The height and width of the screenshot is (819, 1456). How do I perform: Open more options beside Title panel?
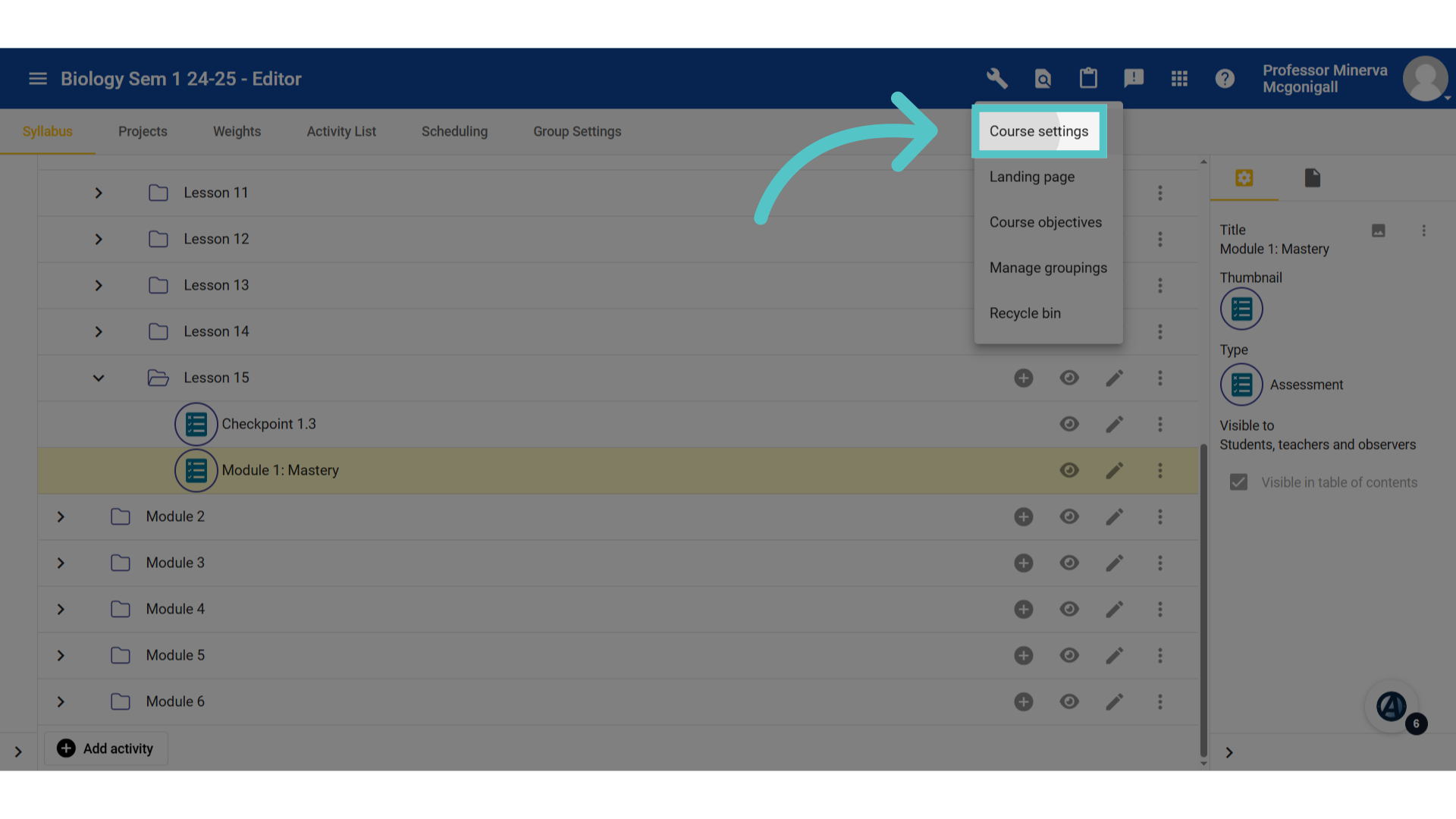pos(1423,231)
